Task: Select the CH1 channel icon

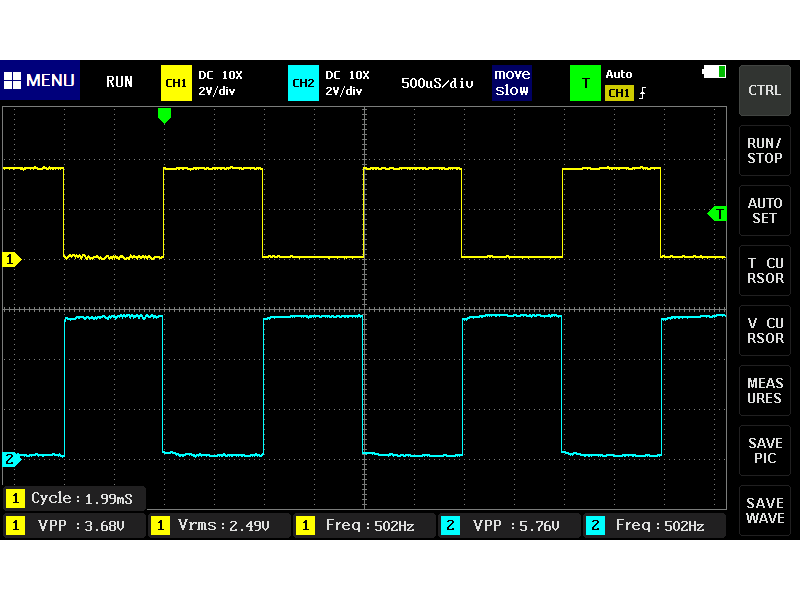Action: pyautogui.click(x=175, y=83)
